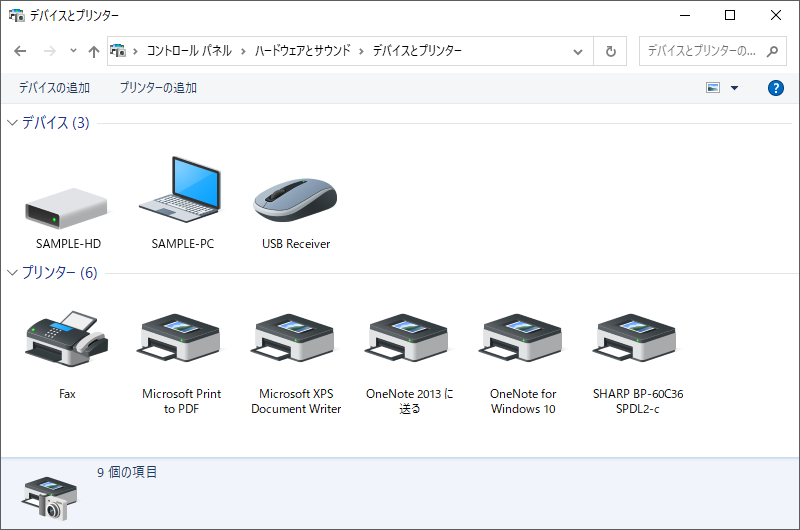The width and height of the screenshot is (800, 530).
Task: Click プリンターの追加 in the command bar
Action: coord(158,88)
